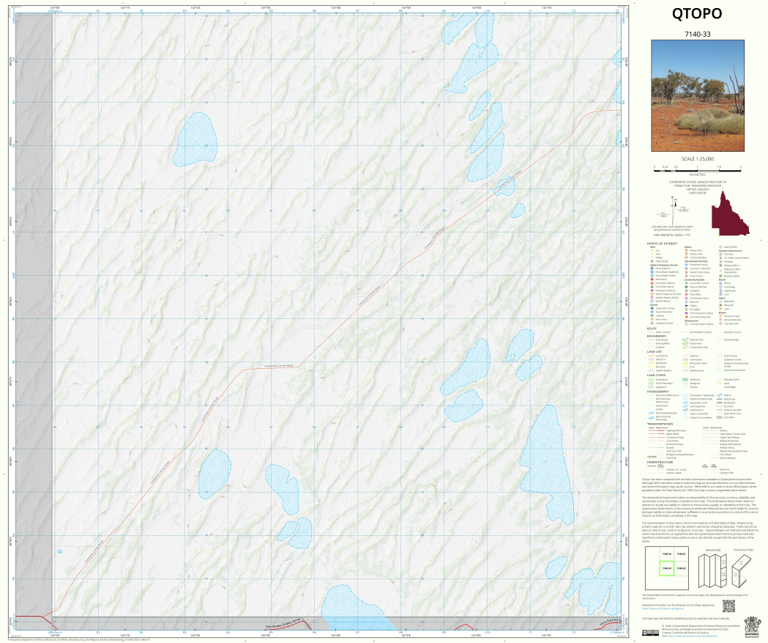The image size is (768, 643).
Task: Select the POINTS OF INTEREST legend heading
Action: pos(662,243)
